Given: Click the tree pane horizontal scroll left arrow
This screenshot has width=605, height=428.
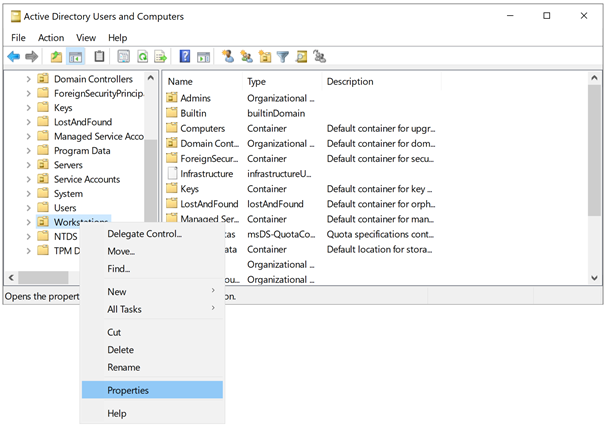Looking at the screenshot, I should [x=11, y=277].
